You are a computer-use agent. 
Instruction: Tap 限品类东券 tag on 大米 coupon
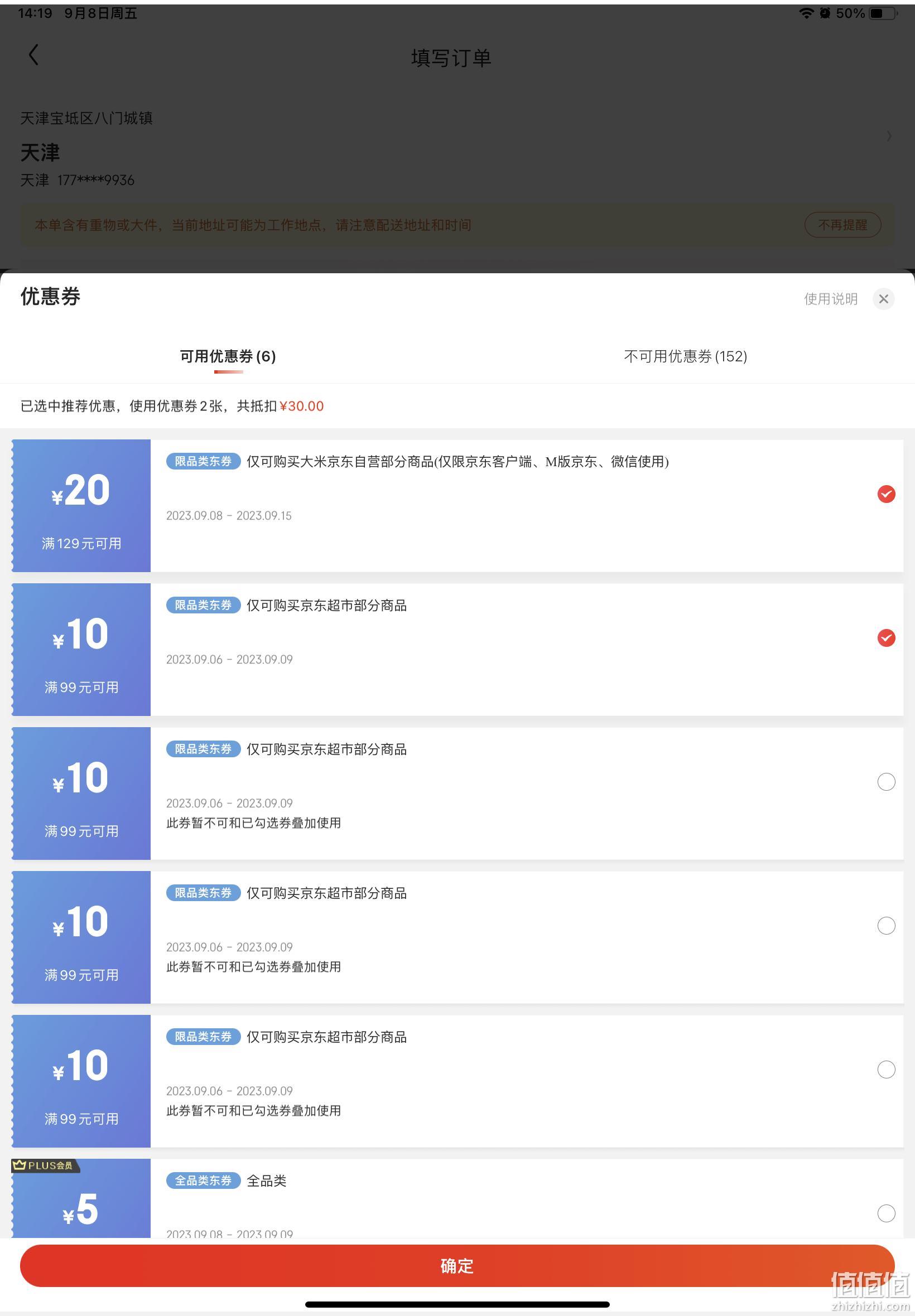pyautogui.click(x=203, y=461)
